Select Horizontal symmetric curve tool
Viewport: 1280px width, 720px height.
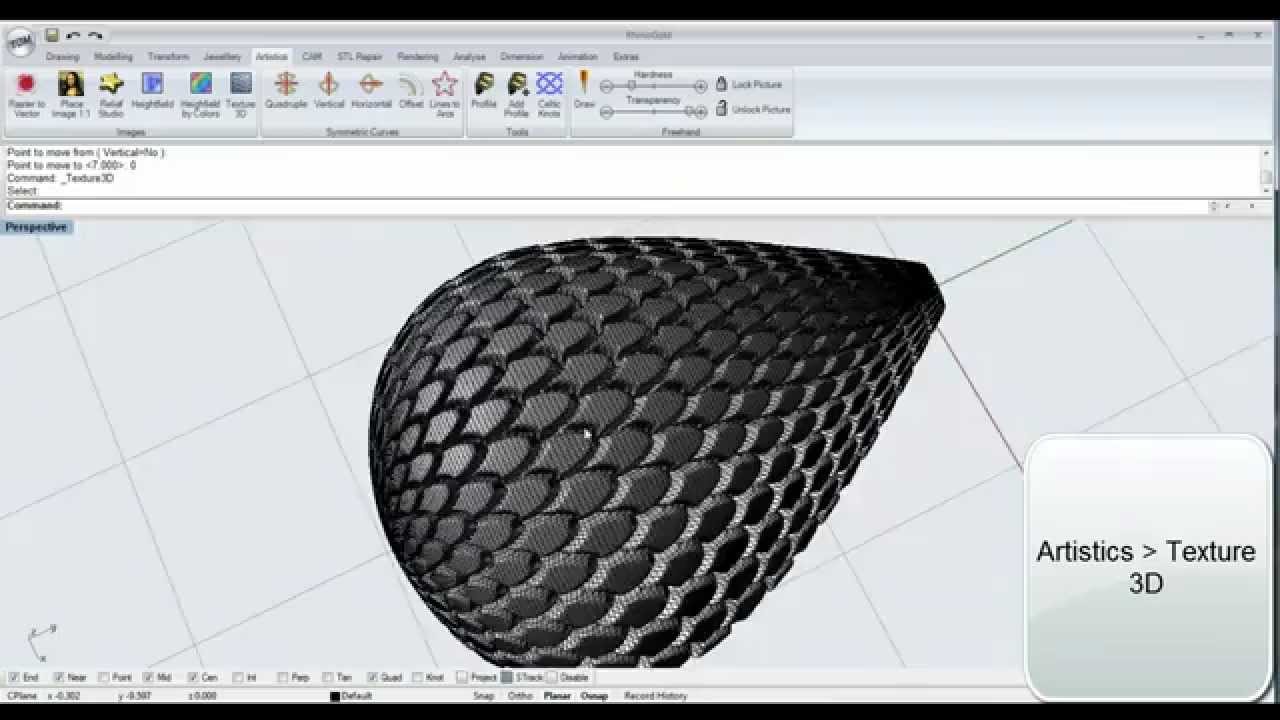pos(371,91)
